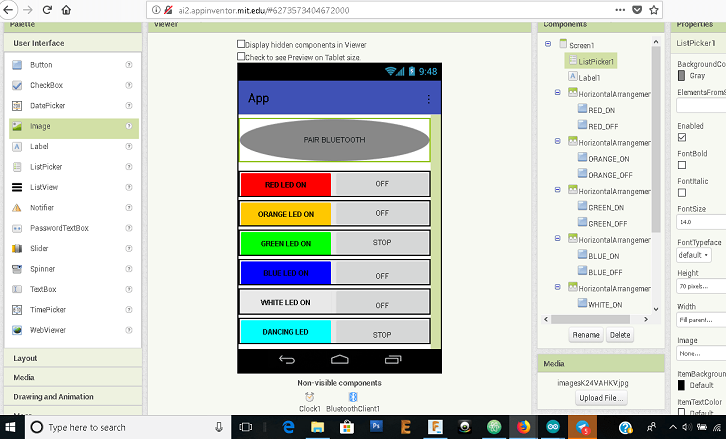The image size is (726, 439).
Task: Select the CheckBox palette component
Action: (46, 85)
